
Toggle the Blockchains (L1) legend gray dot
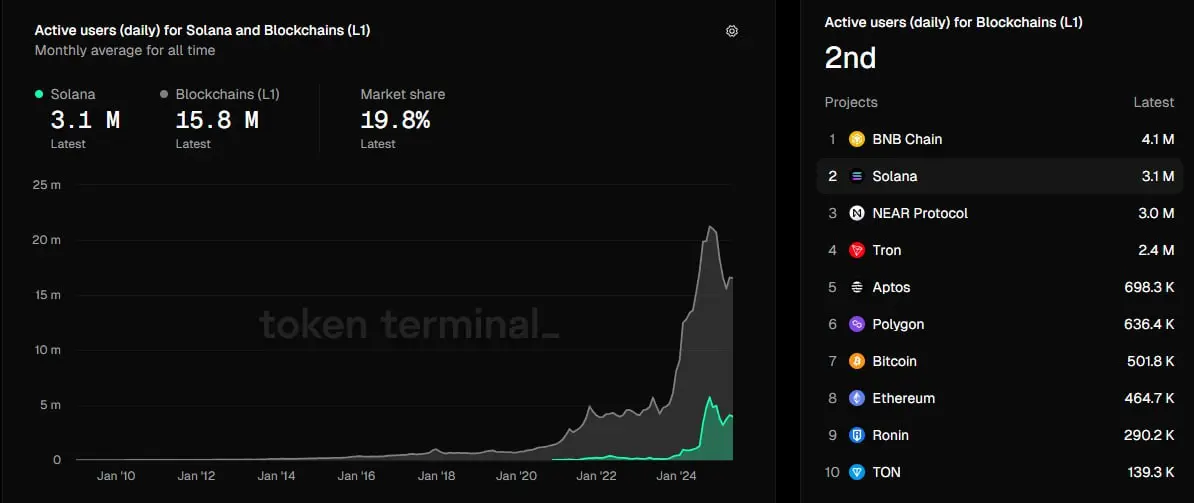coord(164,94)
